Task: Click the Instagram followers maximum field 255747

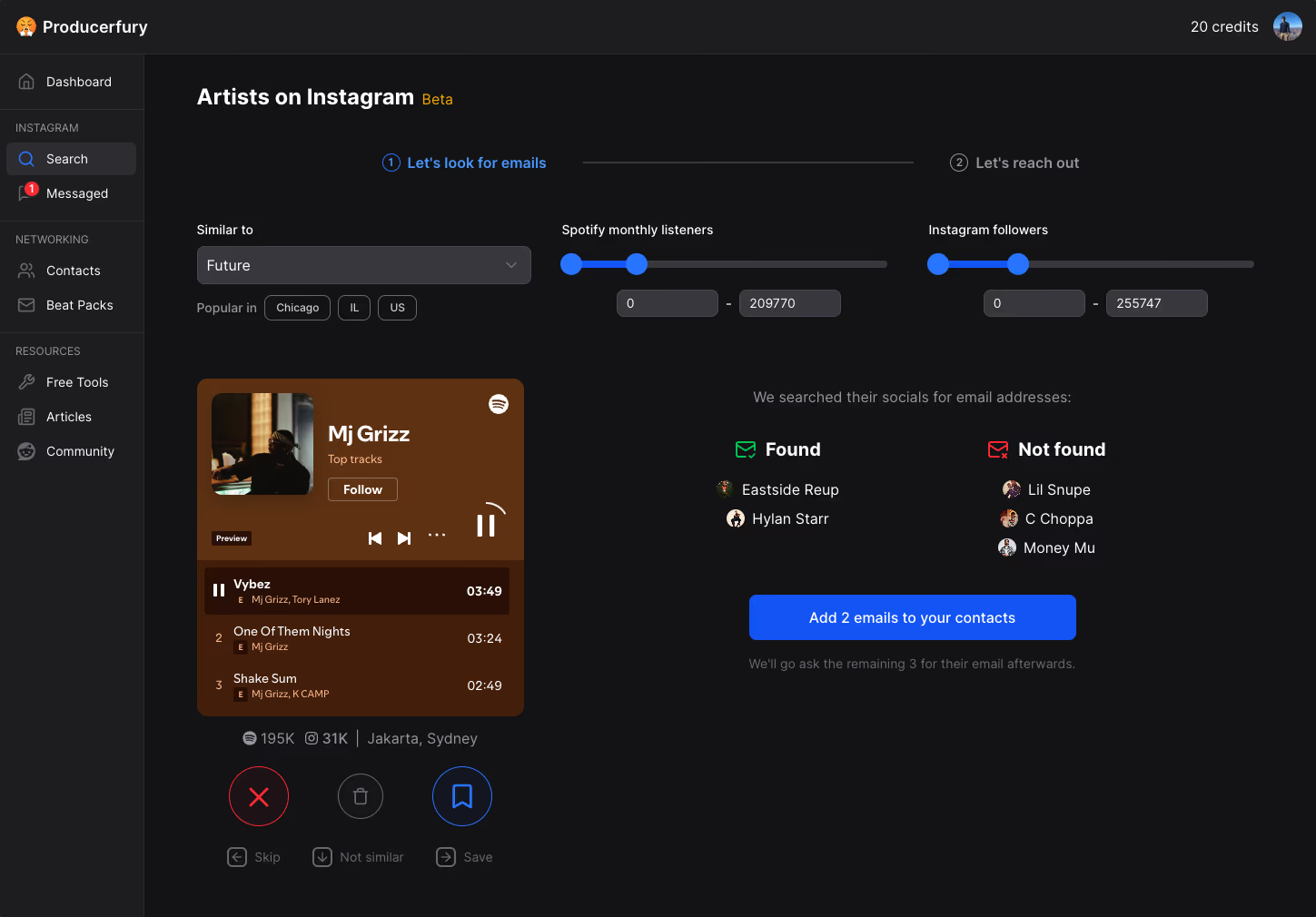Action: coord(1157,303)
